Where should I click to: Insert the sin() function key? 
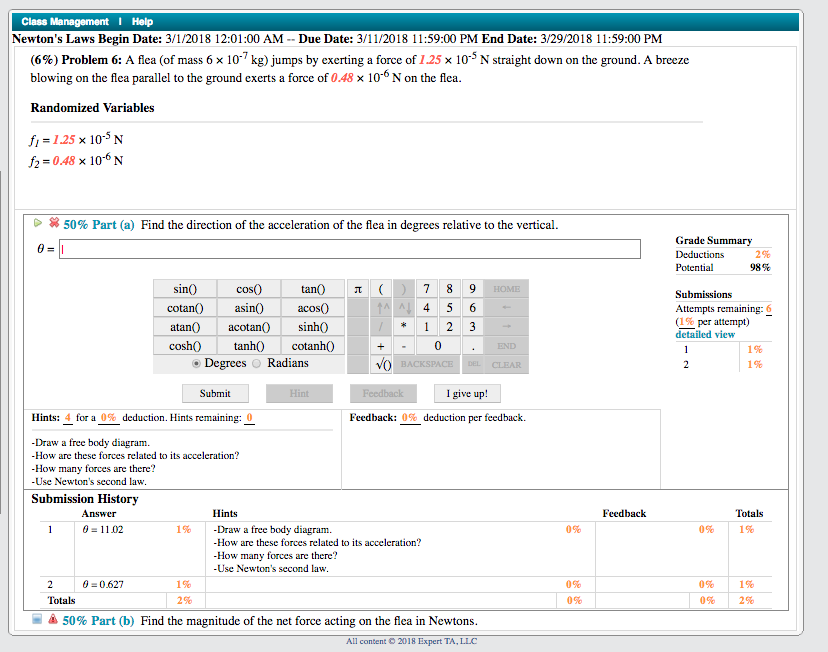point(185,289)
